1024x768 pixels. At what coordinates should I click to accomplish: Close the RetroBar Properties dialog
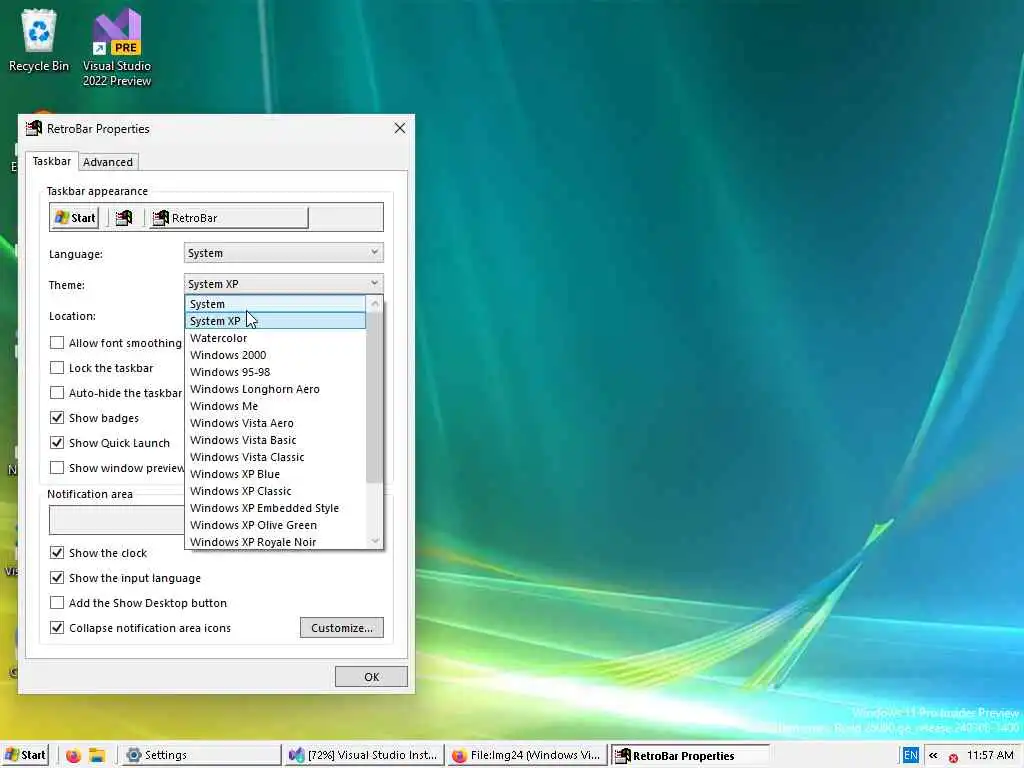pos(400,128)
